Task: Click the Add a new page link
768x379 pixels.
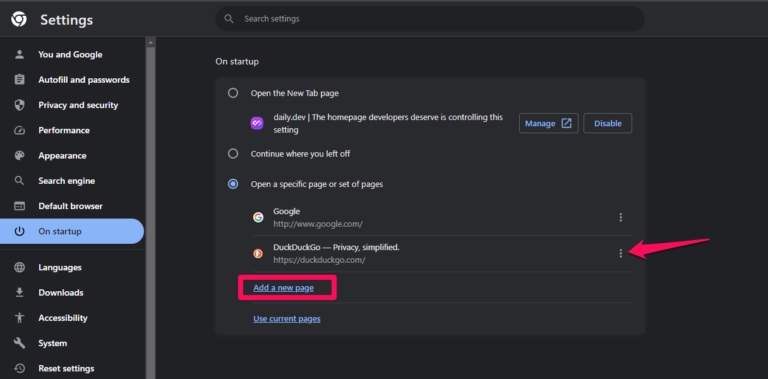Action: [x=283, y=288]
